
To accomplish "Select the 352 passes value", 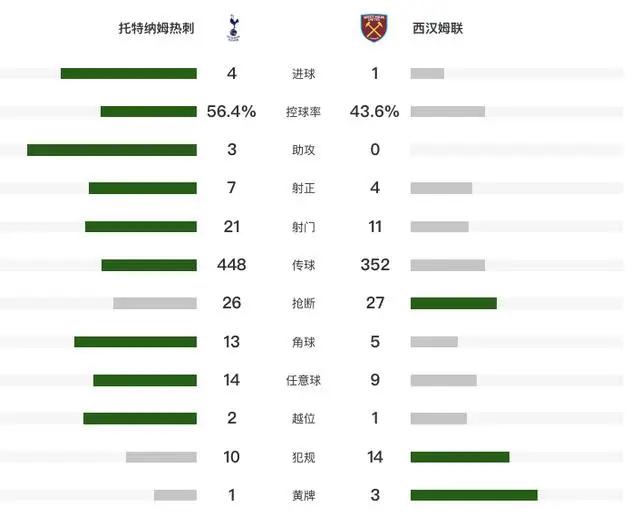I will point(375,265).
